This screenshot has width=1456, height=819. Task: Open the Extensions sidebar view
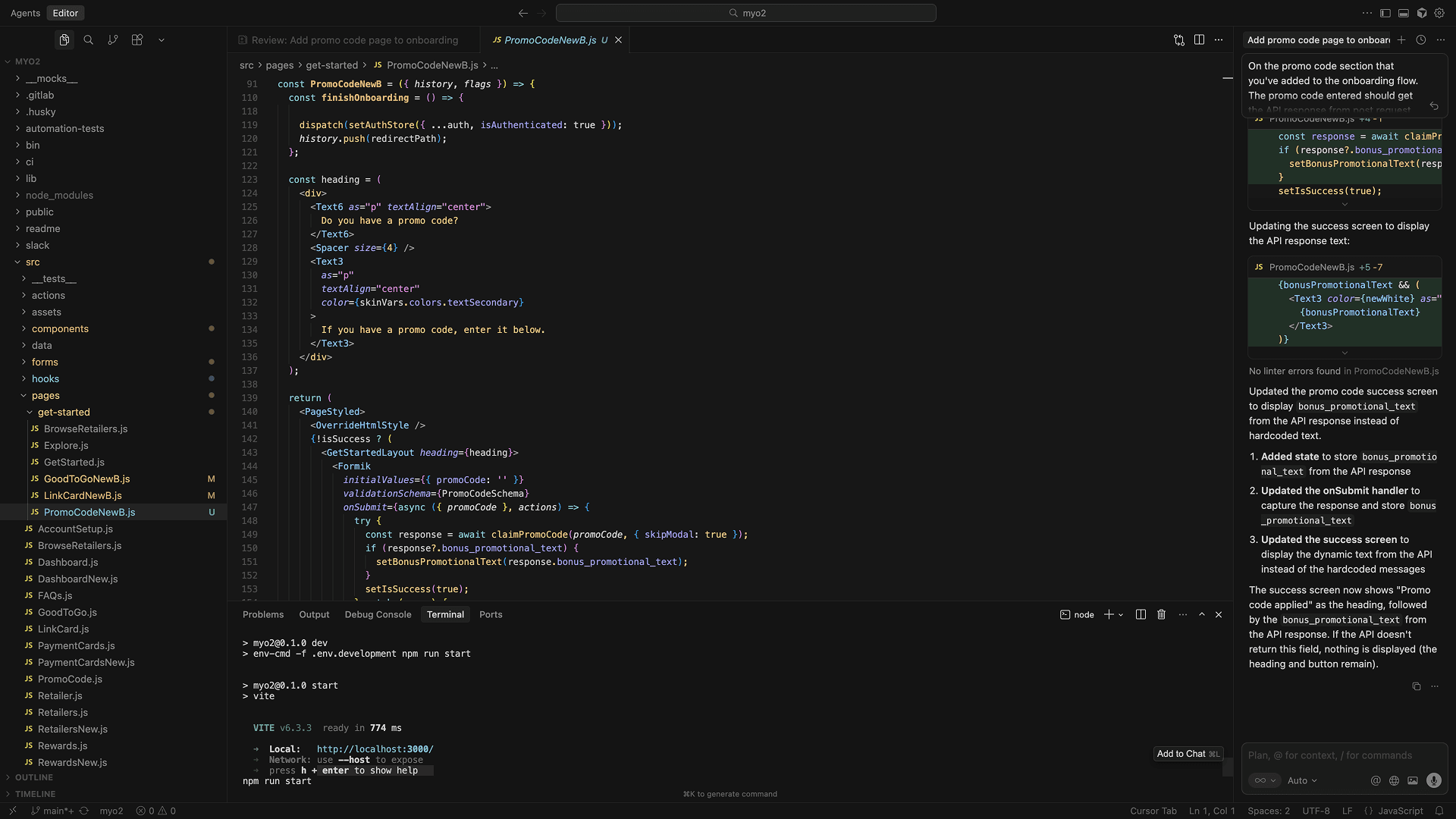point(136,39)
